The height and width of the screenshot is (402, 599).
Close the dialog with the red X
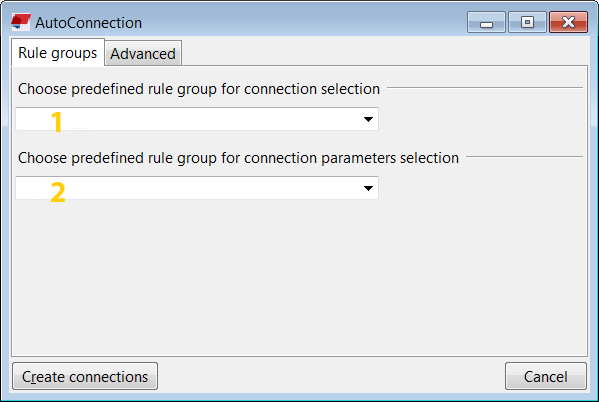[x=568, y=22]
